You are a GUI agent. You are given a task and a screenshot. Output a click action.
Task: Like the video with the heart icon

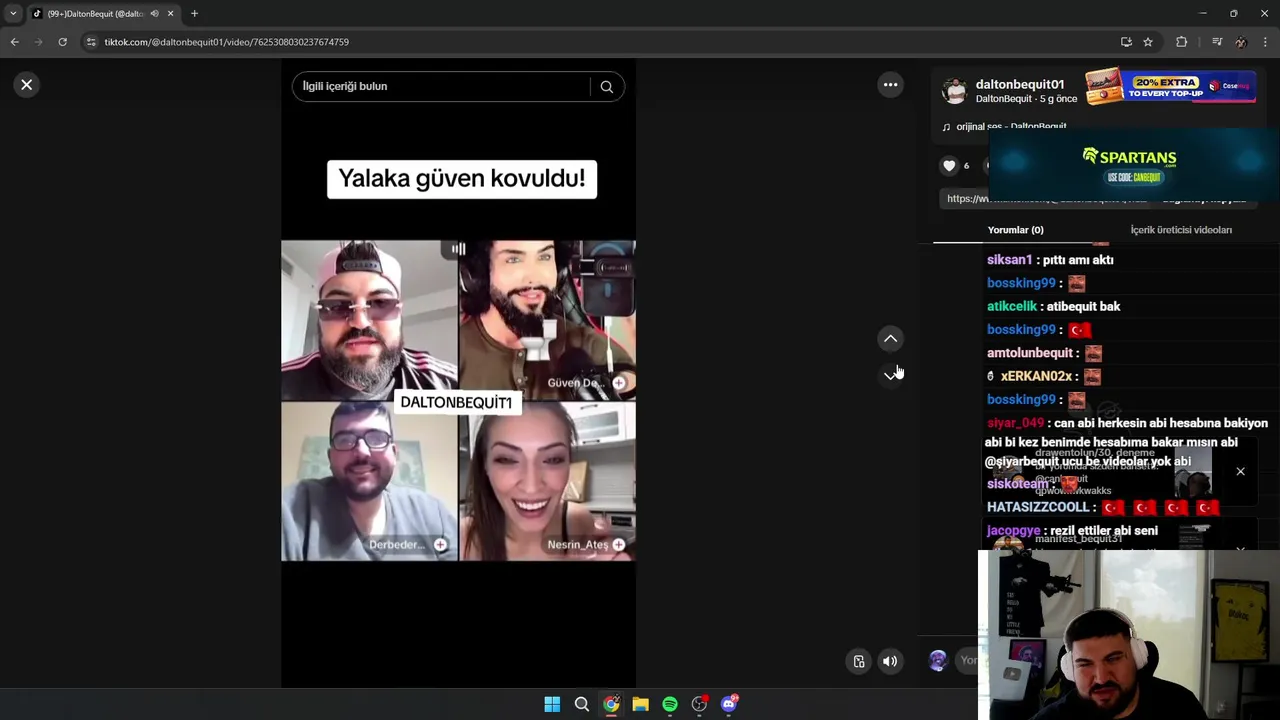click(x=949, y=166)
